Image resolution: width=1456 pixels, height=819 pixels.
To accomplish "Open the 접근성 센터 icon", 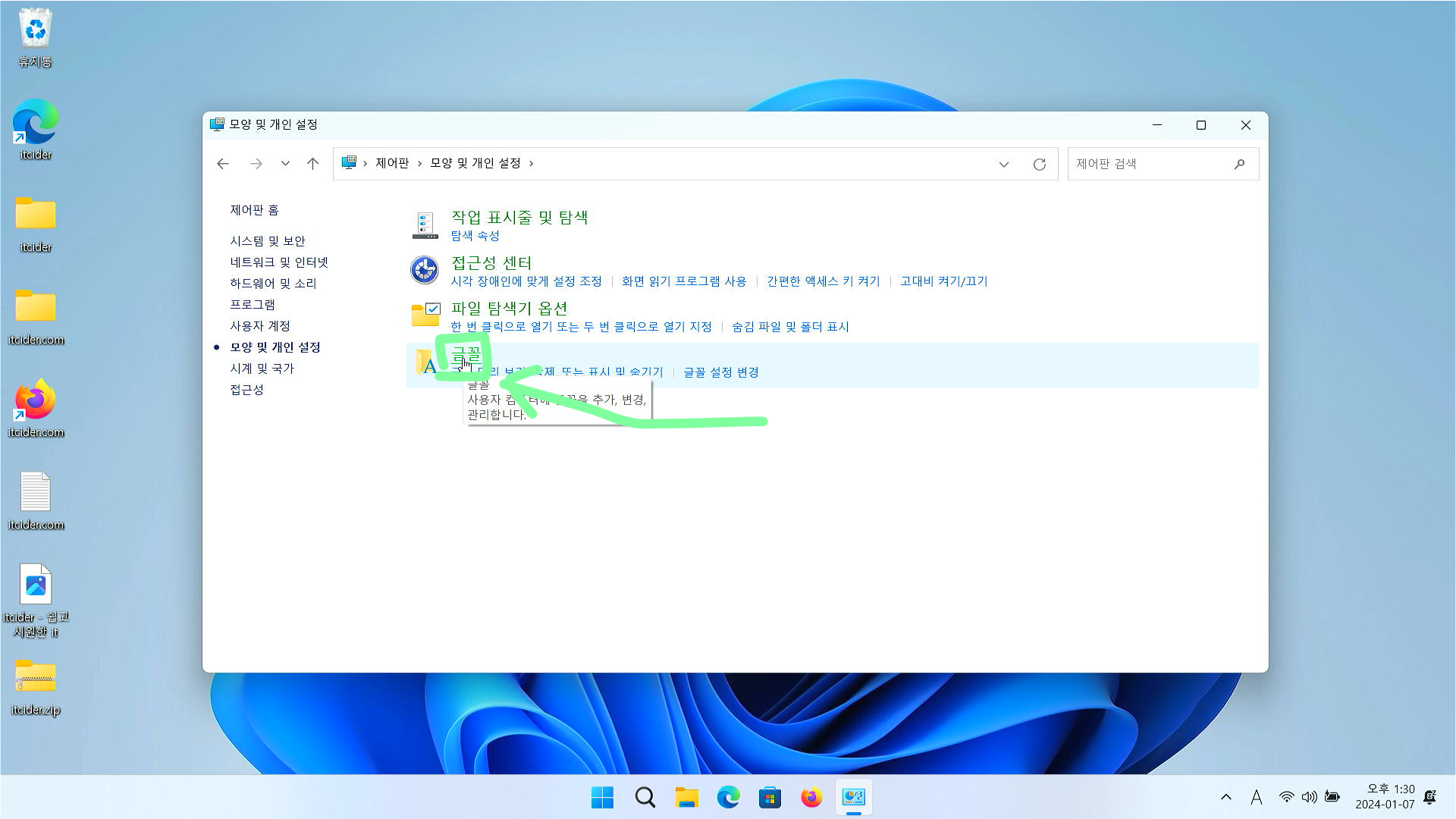I will (x=424, y=270).
